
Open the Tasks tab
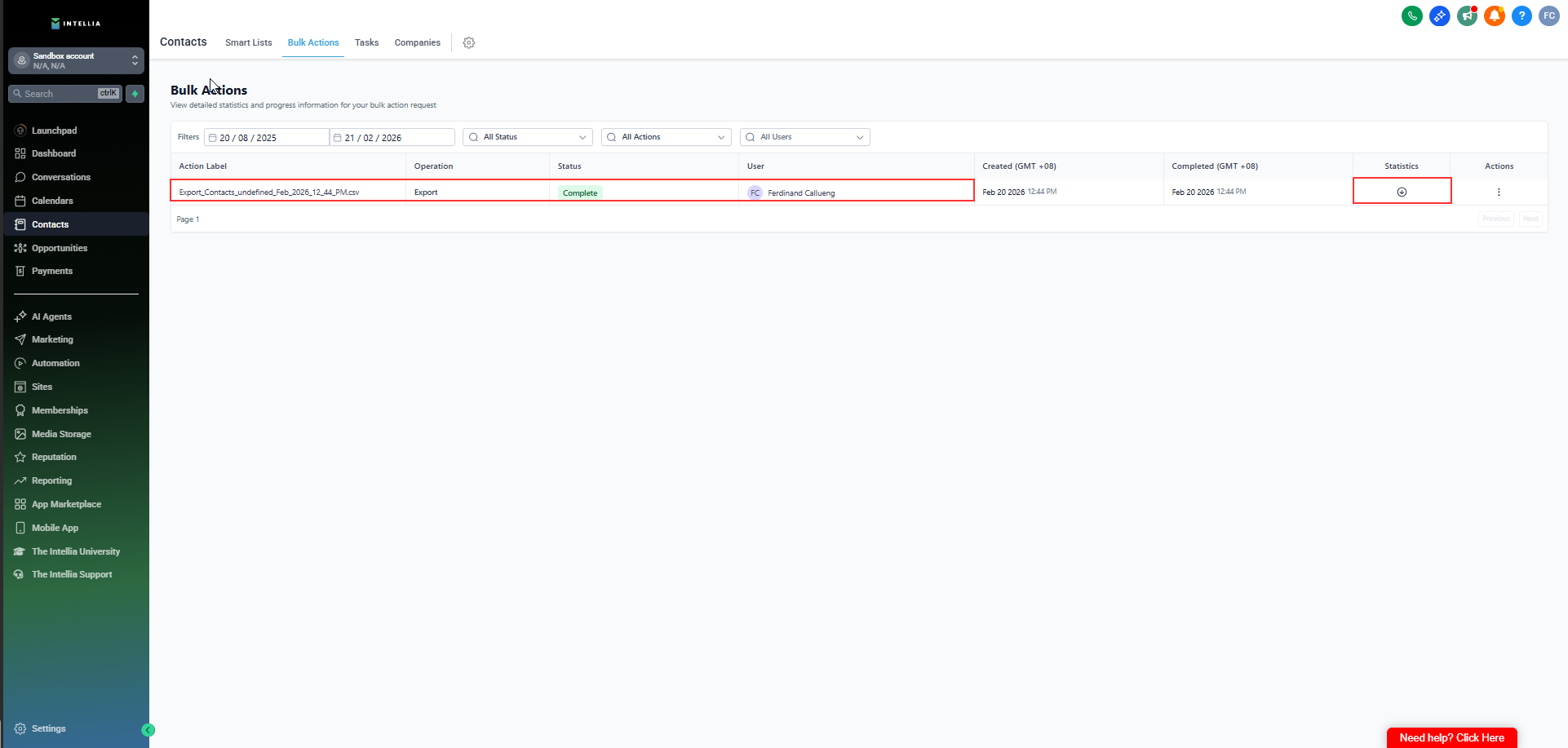click(366, 42)
